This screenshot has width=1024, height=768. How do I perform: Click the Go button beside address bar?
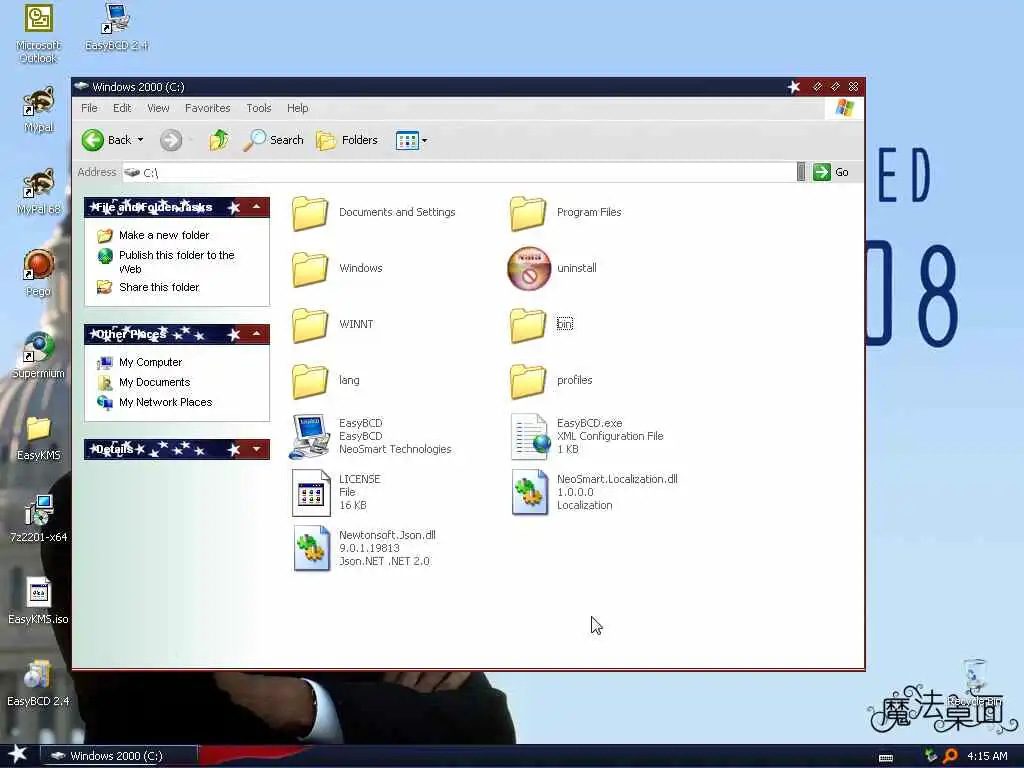(x=831, y=172)
